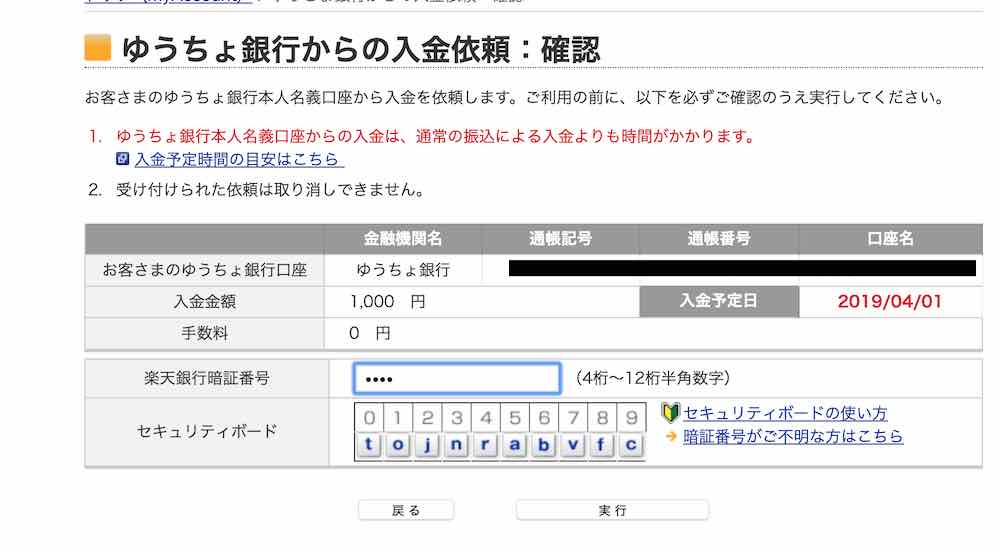
Task: Click security board key 'o'
Action: pyautogui.click(x=398, y=445)
